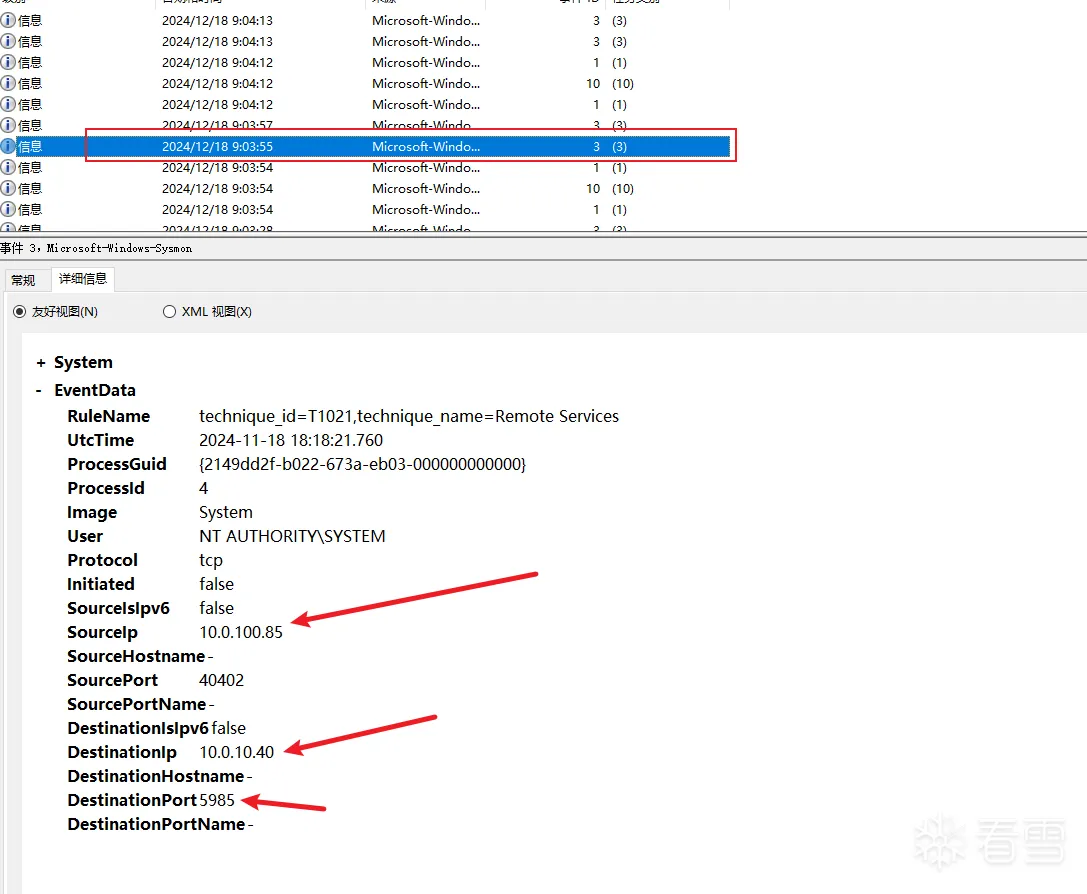Click the info icon of the 9:04:12 event 10 row
Screen dimensions: 1087x894
click(8, 83)
